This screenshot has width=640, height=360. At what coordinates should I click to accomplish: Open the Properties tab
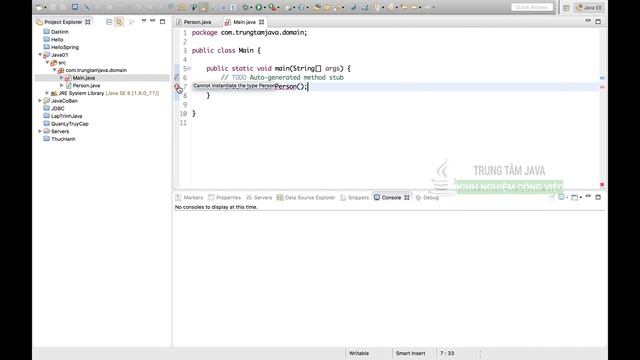click(224, 198)
